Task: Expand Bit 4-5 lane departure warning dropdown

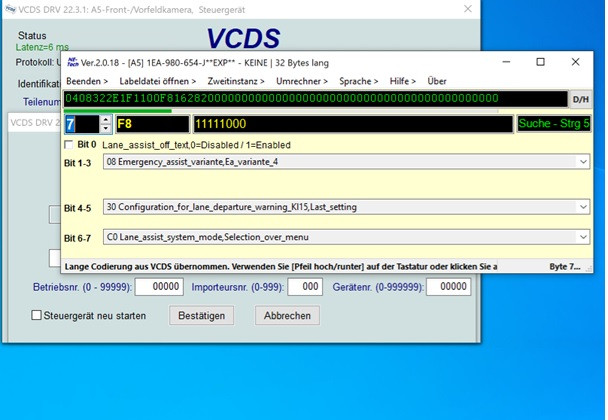Action: coord(583,207)
